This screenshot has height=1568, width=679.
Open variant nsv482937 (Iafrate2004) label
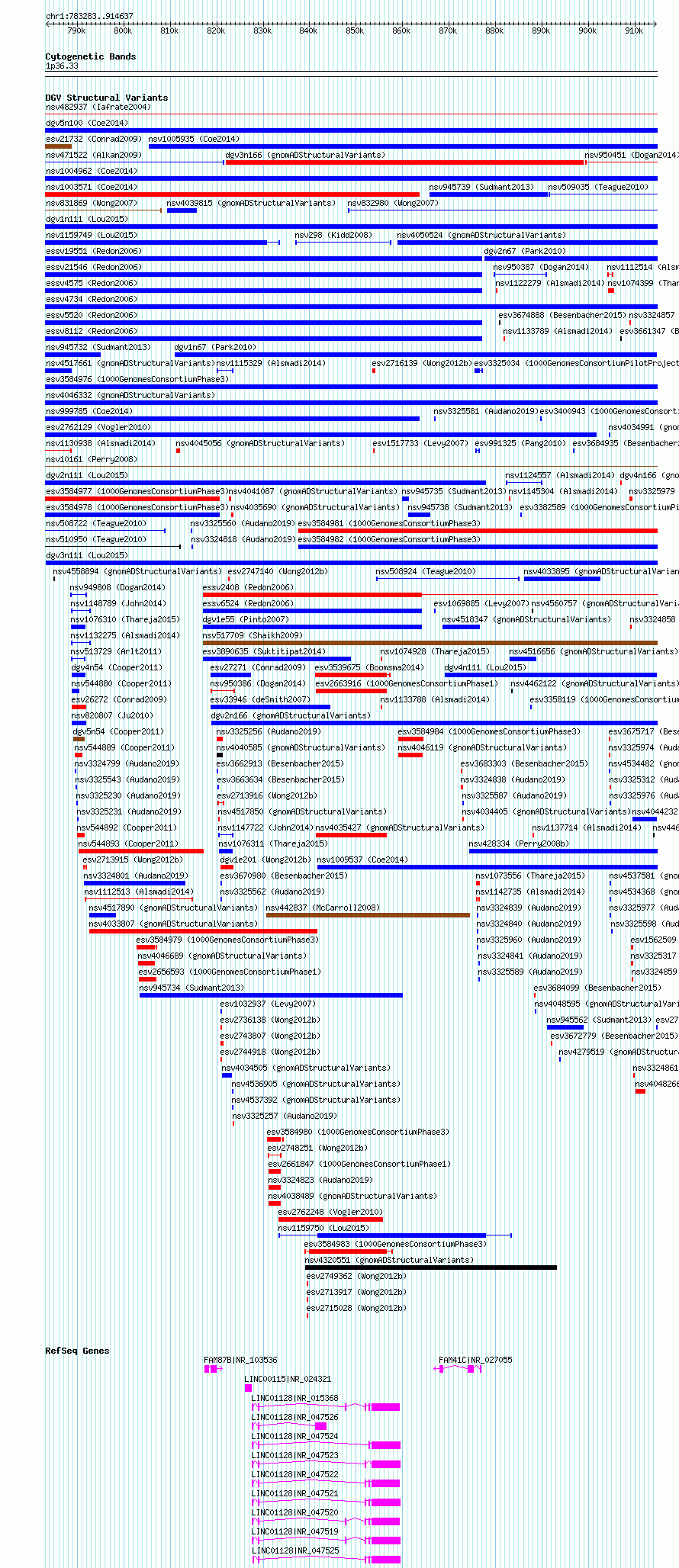98,107
